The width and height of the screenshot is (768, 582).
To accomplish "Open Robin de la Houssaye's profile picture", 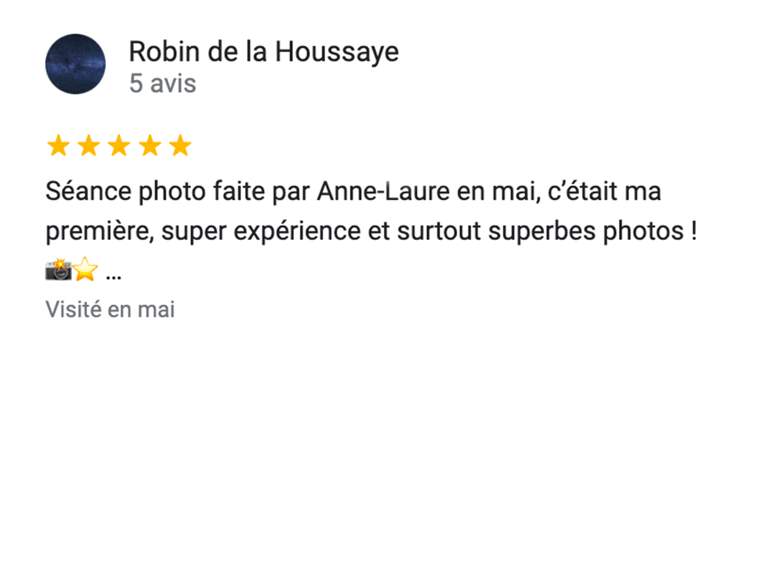I will [x=75, y=64].
